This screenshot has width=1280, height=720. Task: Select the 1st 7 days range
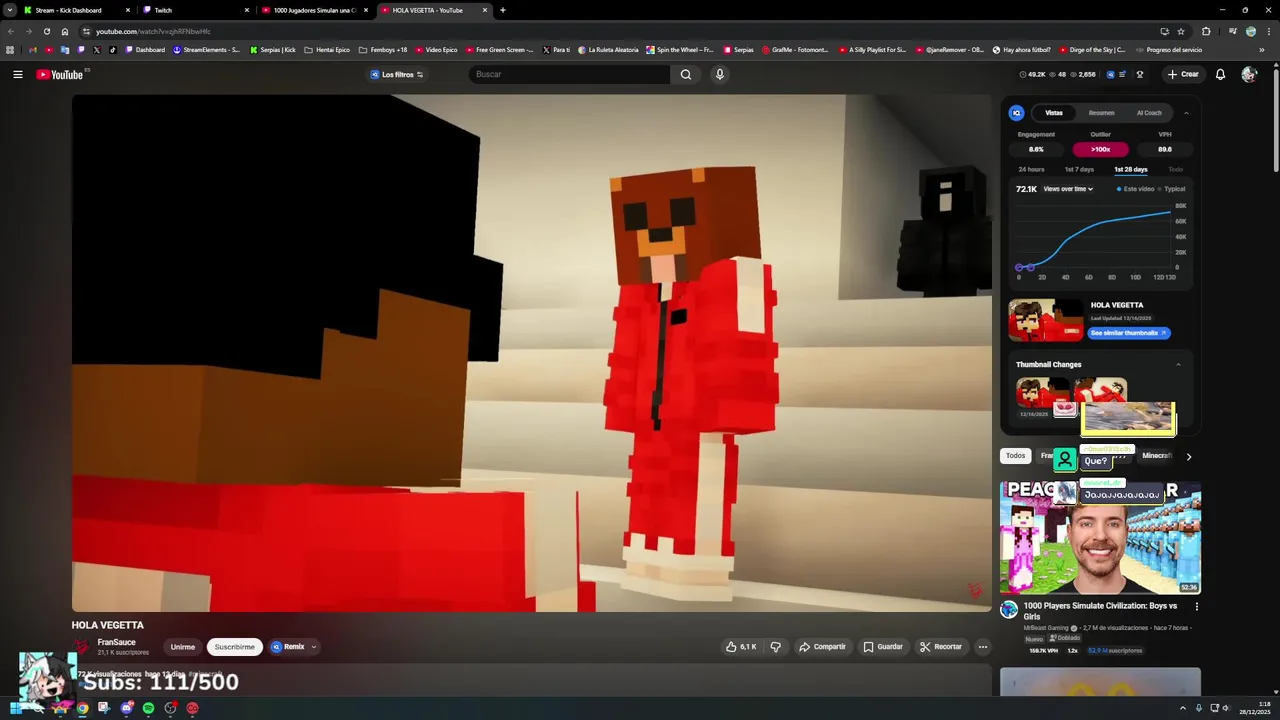point(1079,170)
